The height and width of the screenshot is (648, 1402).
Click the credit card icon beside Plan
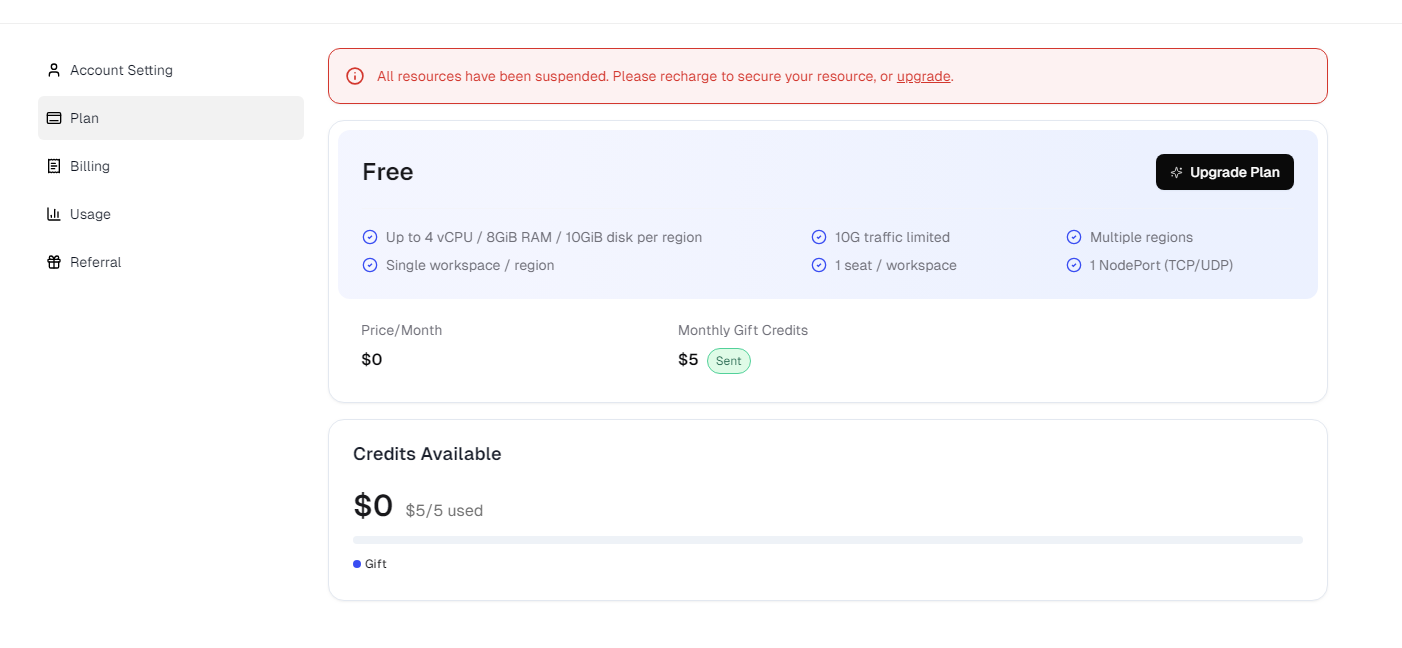[54, 118]
